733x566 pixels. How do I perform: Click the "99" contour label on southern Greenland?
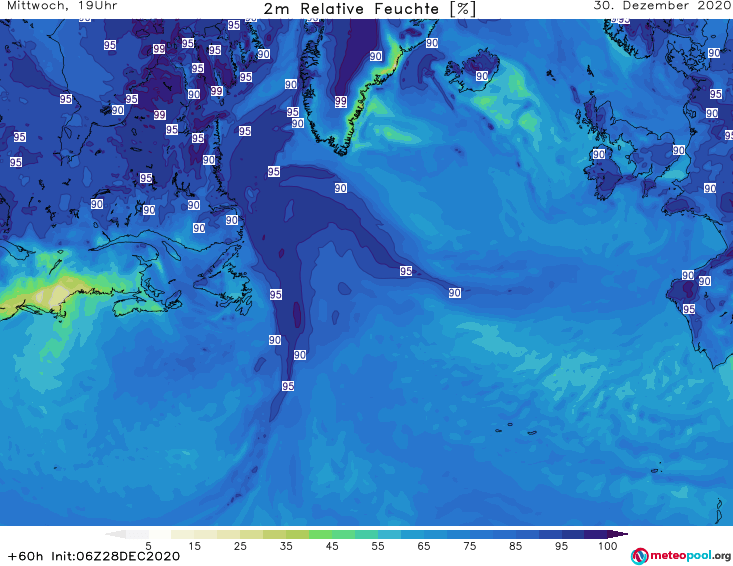341,101
